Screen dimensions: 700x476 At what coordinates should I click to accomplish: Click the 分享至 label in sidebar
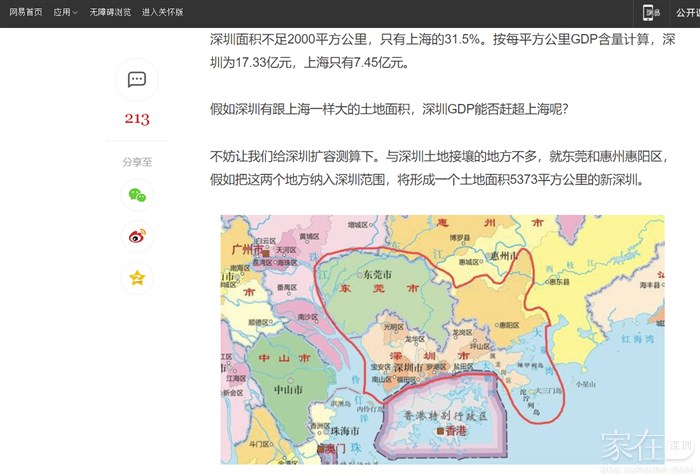point(137,161)
